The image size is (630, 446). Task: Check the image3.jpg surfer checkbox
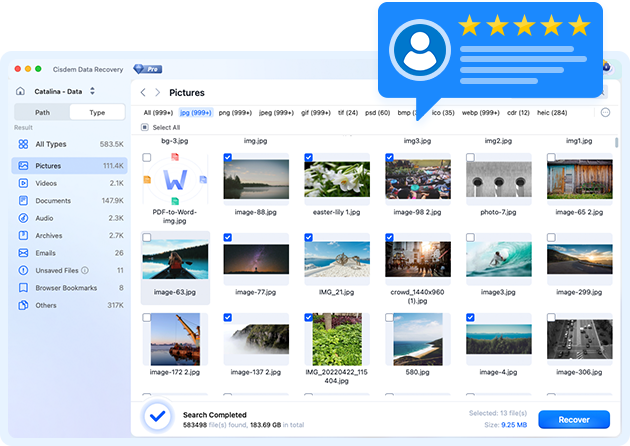(470, 237)
